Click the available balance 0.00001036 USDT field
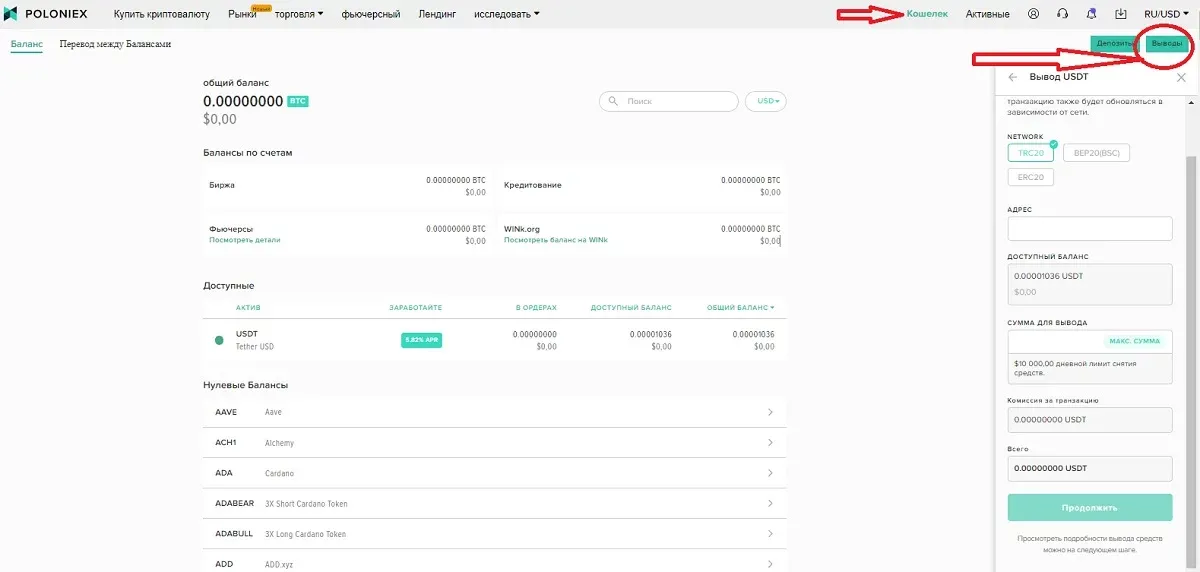This screenshot has width=1200, height=572. point(1090,284)
